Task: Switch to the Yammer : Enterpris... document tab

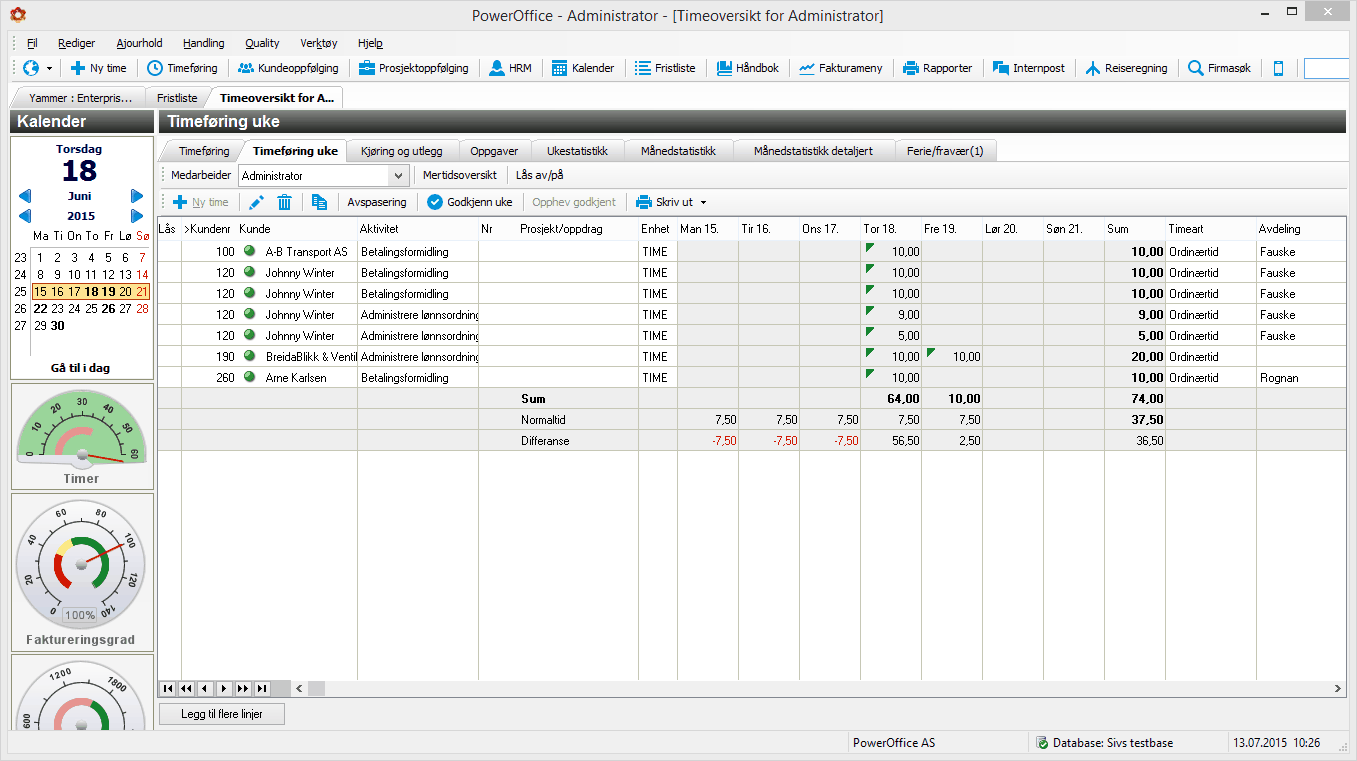Action: click(x=80, y=98)
